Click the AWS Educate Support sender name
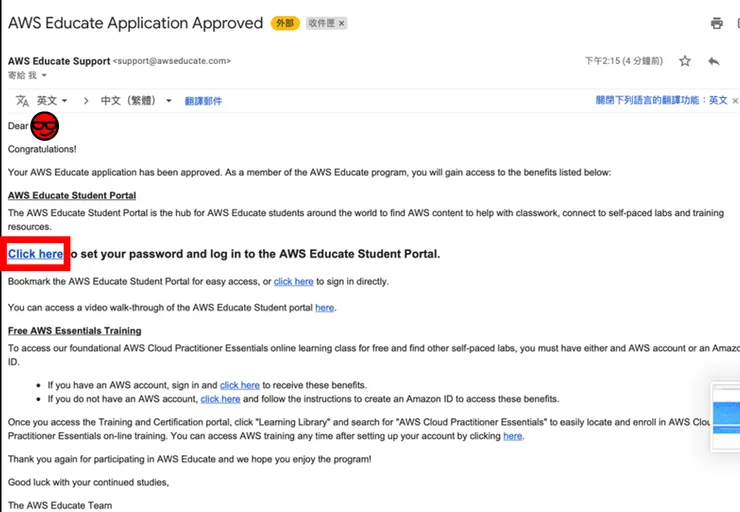The width and height of the screenshot is (740, 512). coord(58,61)
